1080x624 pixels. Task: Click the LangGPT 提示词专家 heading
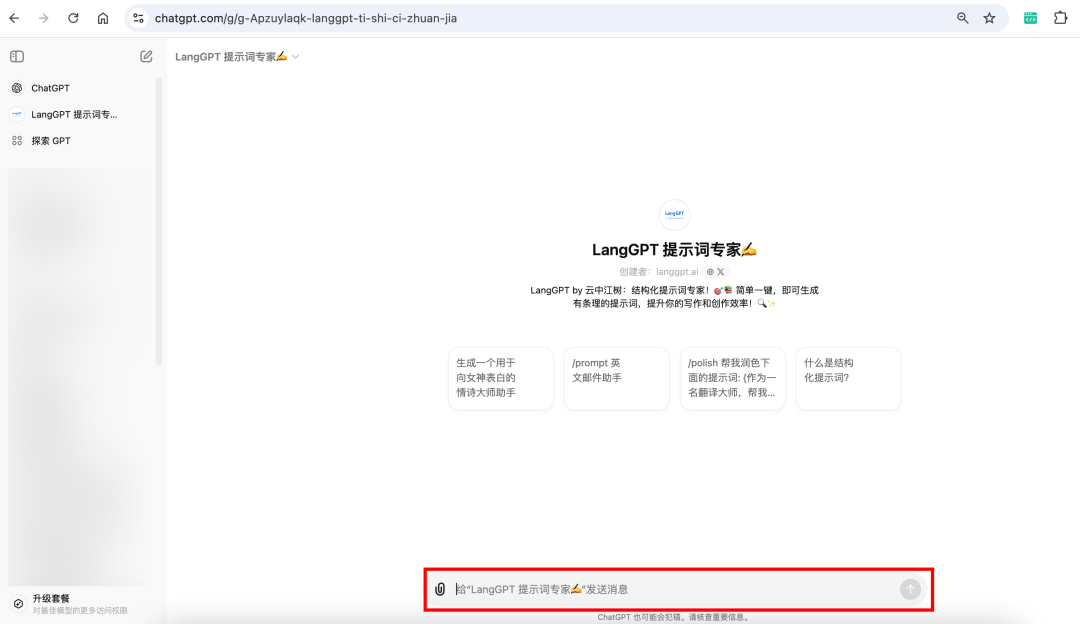coord(674,249)
